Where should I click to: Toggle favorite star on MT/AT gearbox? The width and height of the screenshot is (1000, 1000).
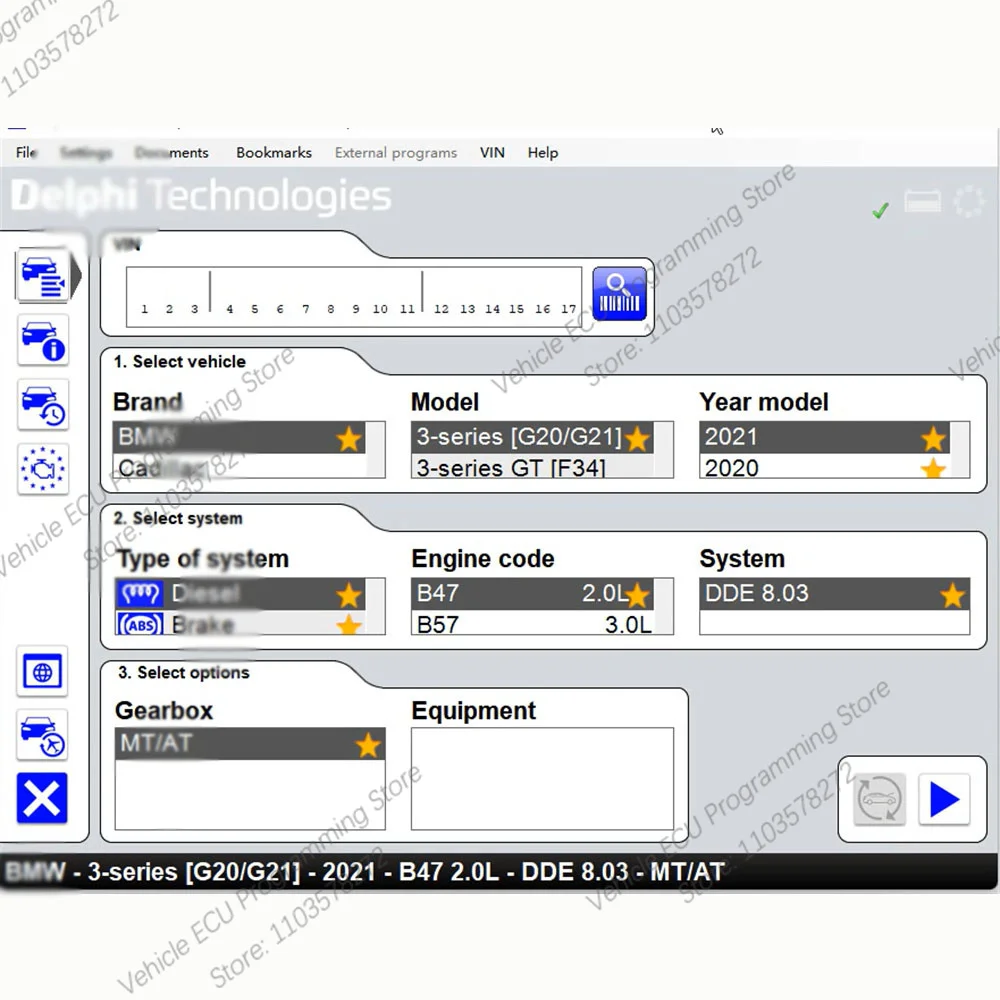pyautogui.click(x=368, y=745)
